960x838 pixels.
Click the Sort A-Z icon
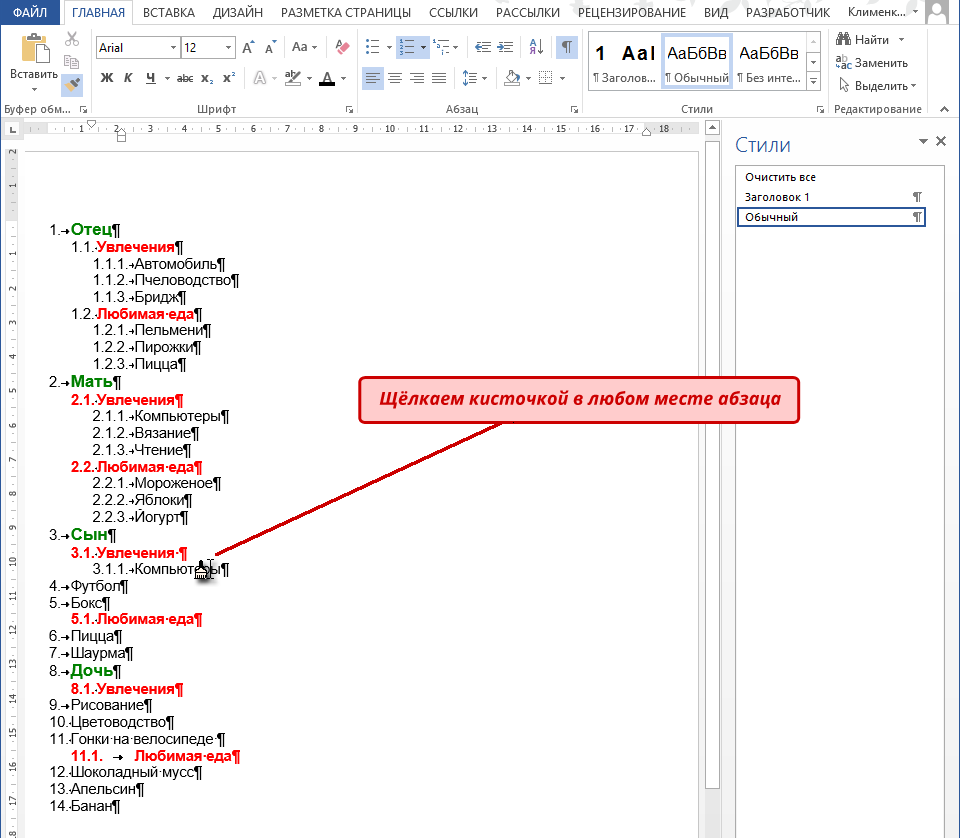536,47
